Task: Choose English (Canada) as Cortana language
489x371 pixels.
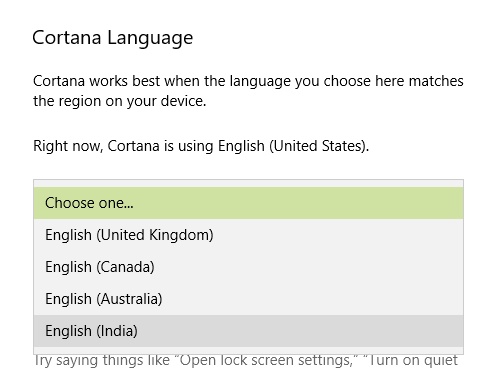Action: coord(248,267)
